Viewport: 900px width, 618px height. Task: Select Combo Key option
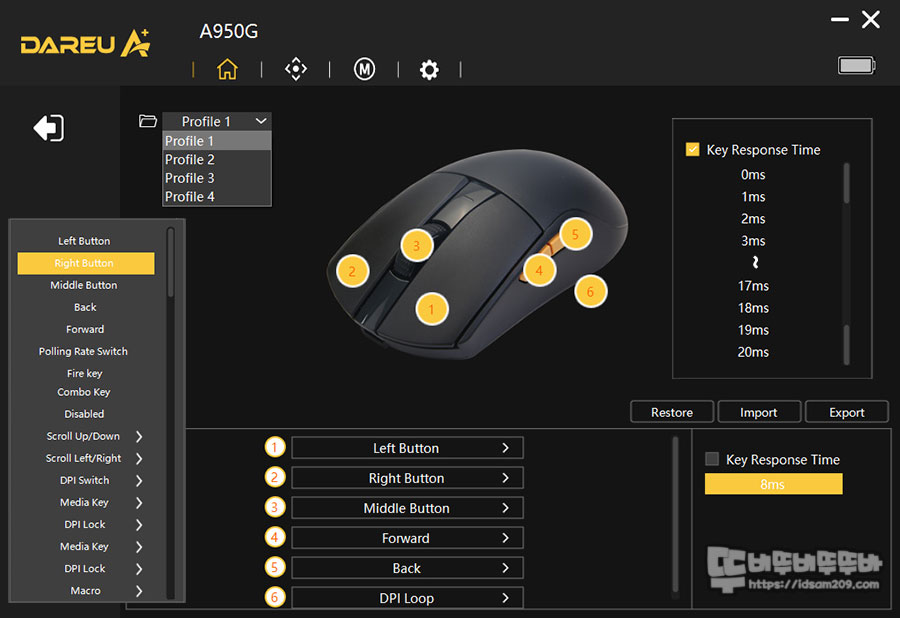pyautogui.click(x=84, y=392)
